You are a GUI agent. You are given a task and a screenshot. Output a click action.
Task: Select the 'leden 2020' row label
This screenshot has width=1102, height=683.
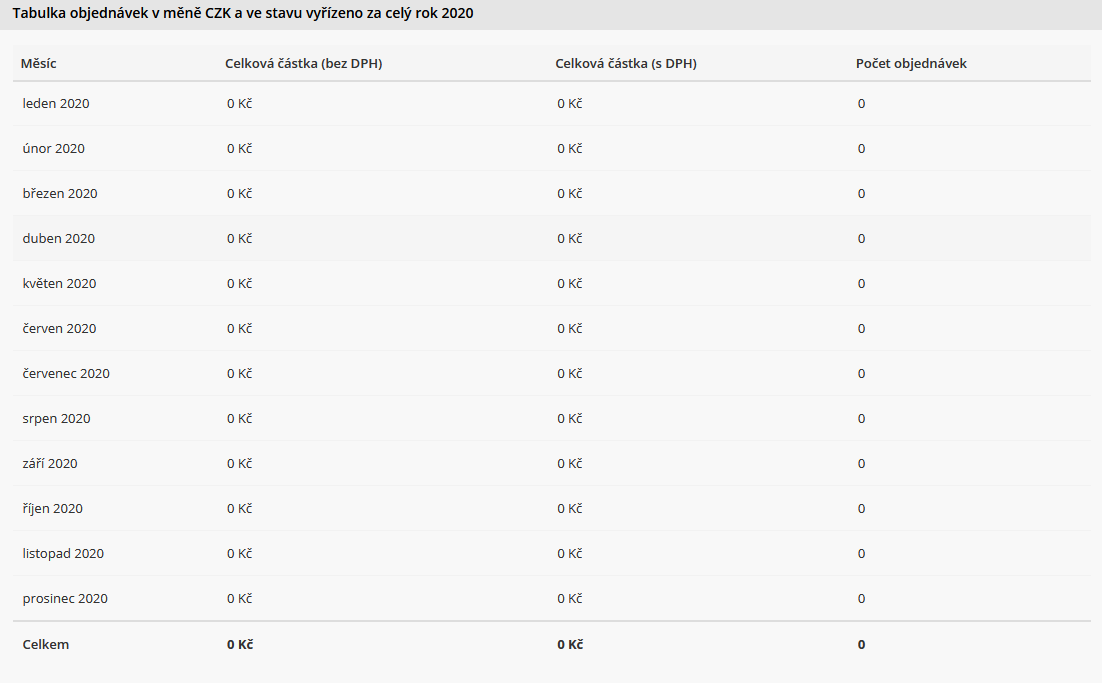pyautogui.click(x=56, y=103)
